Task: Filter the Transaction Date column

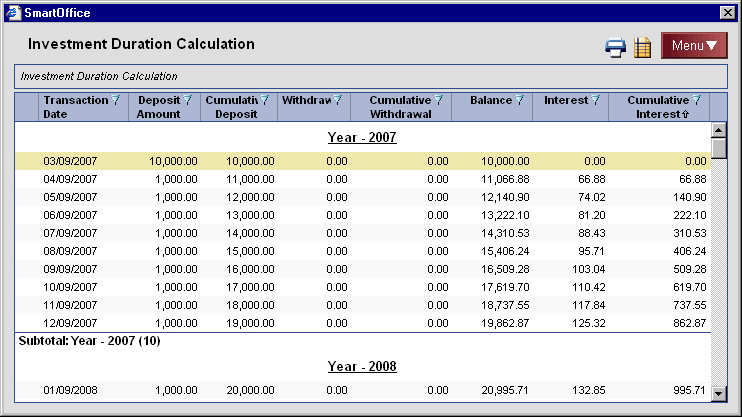Action: tap(116, 100)
